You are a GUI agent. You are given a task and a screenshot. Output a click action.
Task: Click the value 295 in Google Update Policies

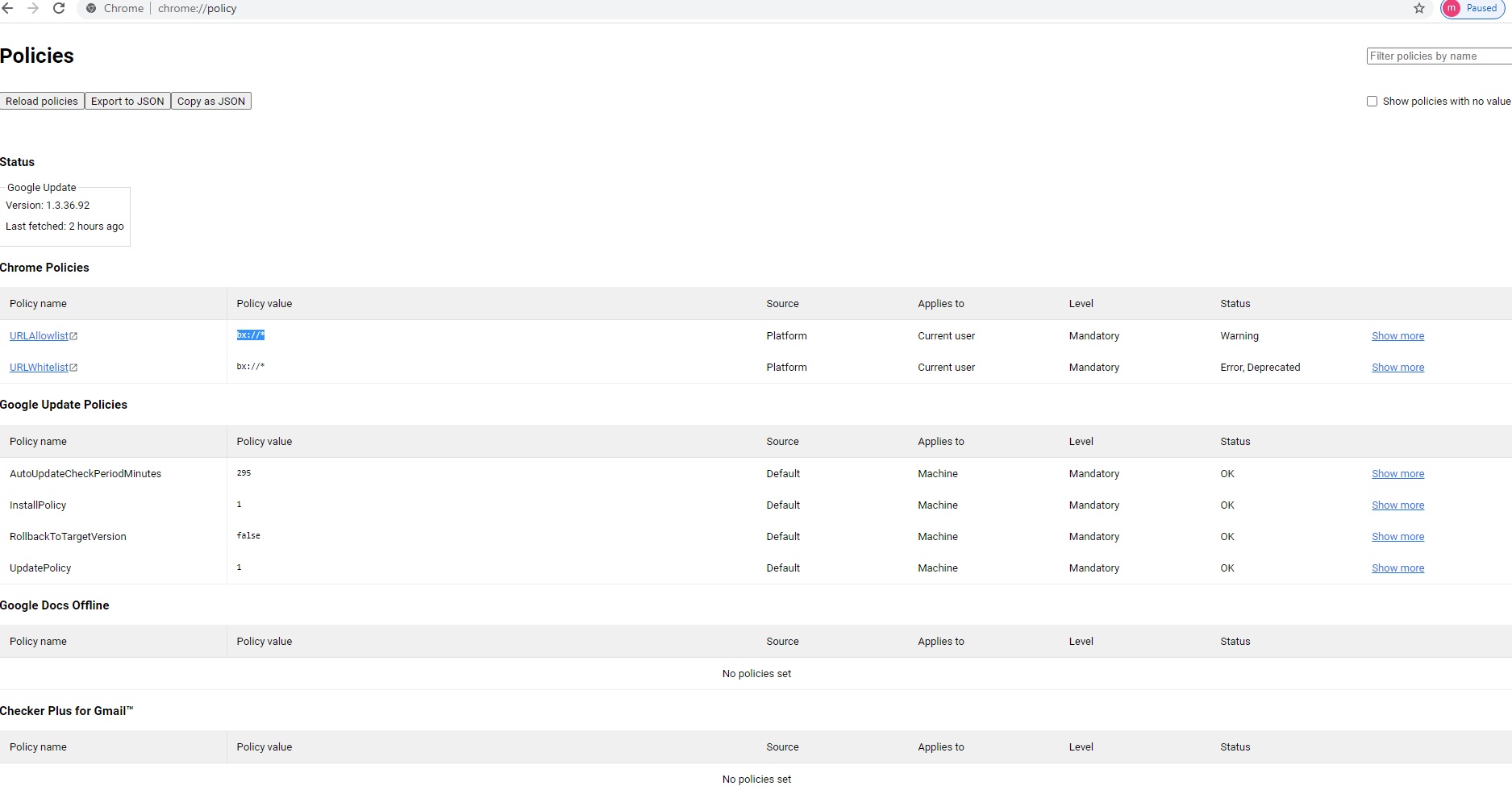point(244,472)
